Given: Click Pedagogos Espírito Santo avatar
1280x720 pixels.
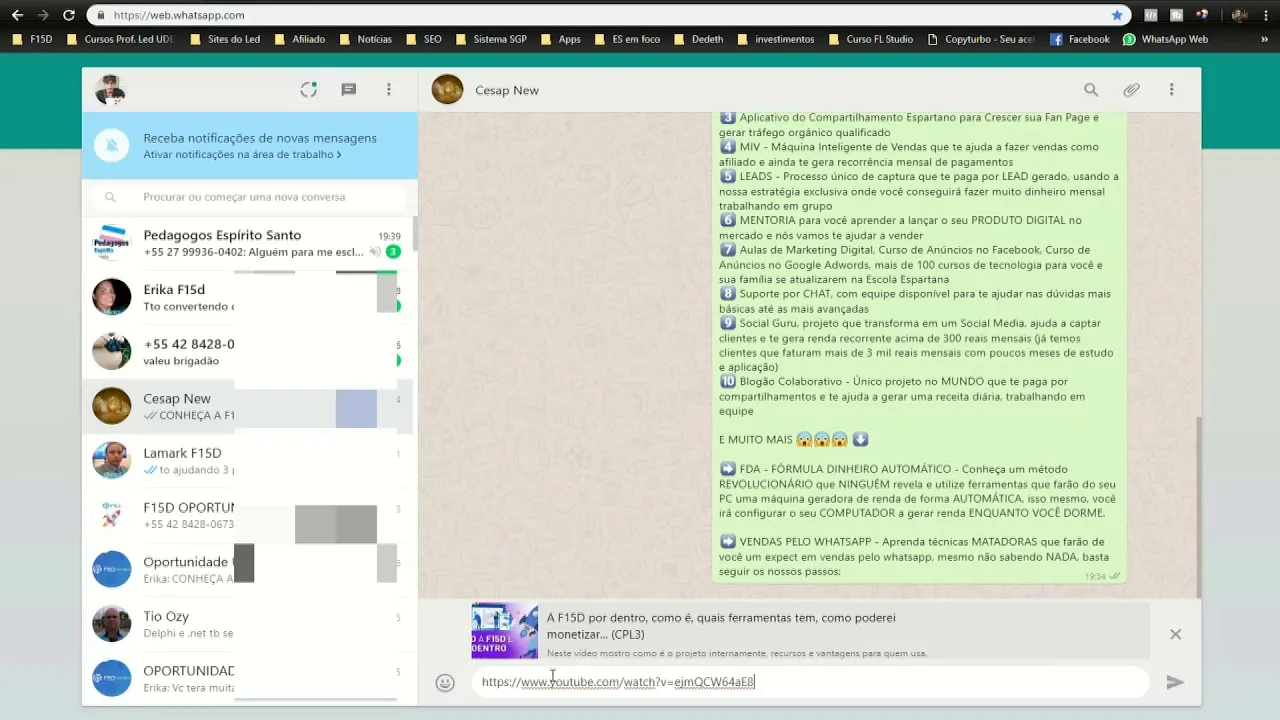Looking at the screenshot, I should tap(112, 243).
